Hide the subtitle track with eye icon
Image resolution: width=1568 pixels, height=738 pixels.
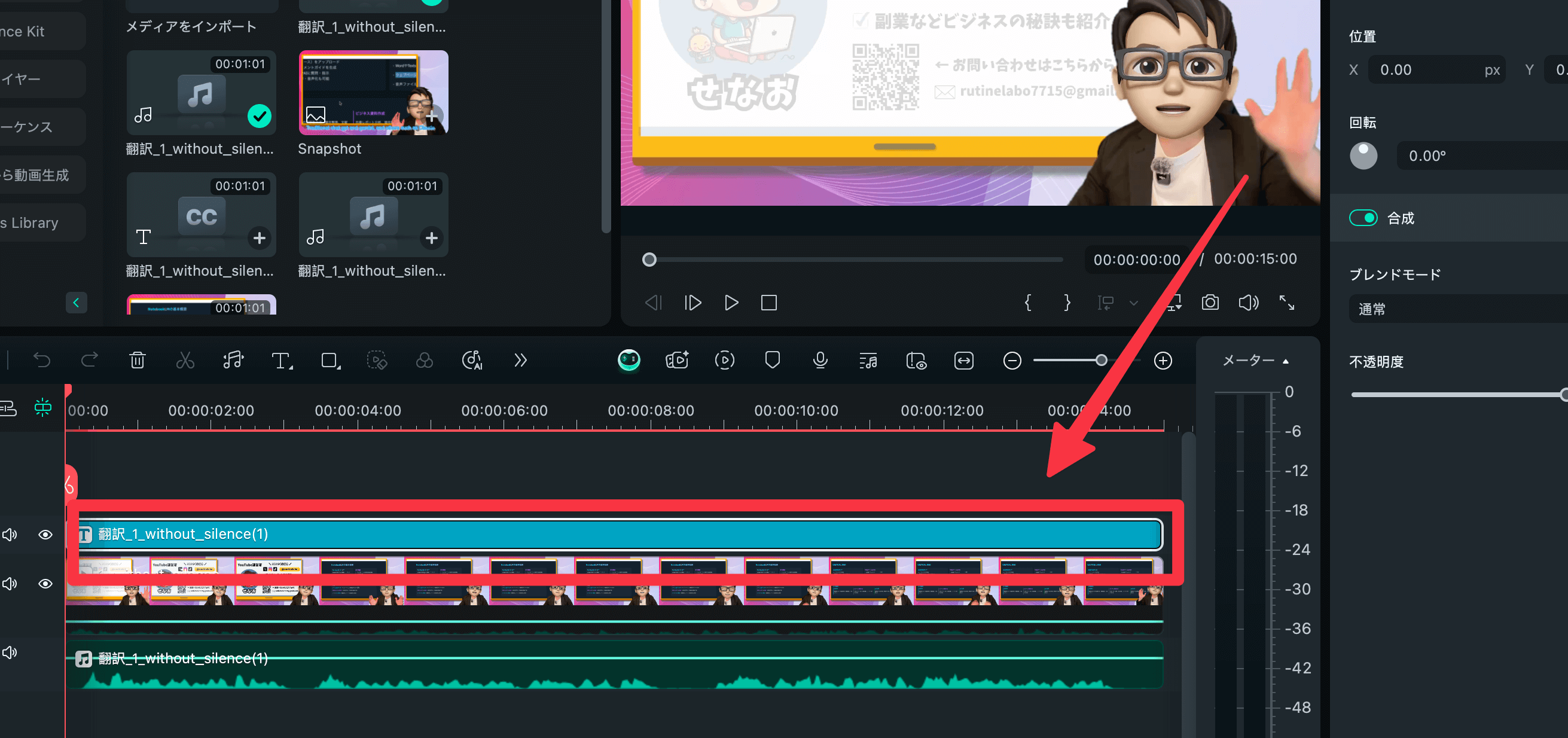pos(45,535)
